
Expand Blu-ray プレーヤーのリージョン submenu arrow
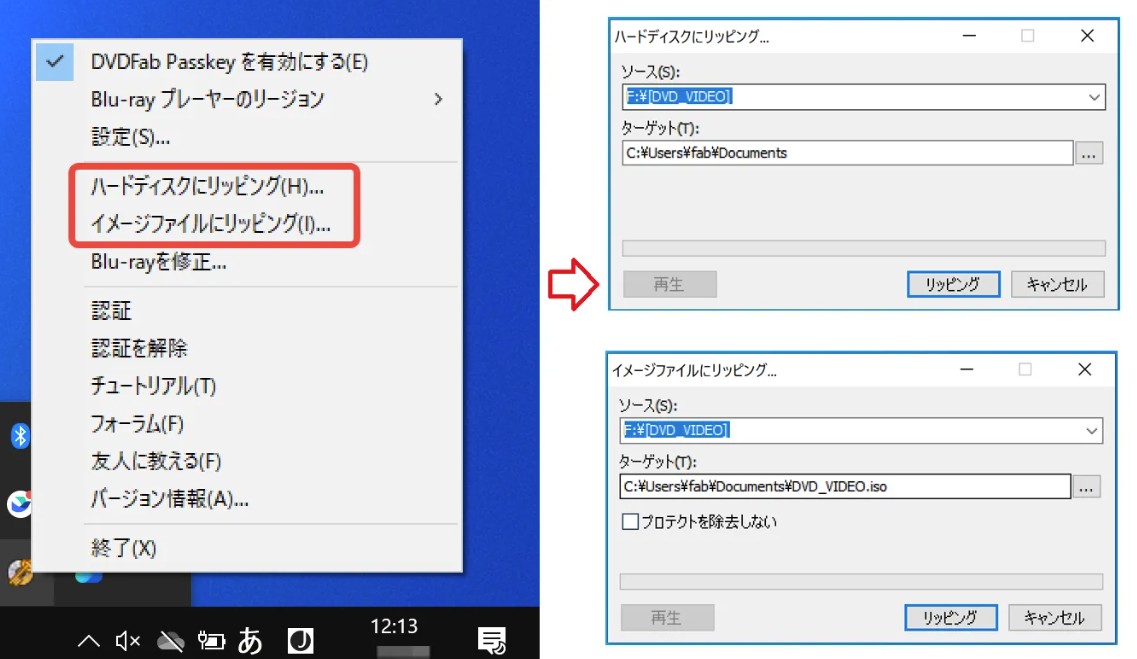438,99
